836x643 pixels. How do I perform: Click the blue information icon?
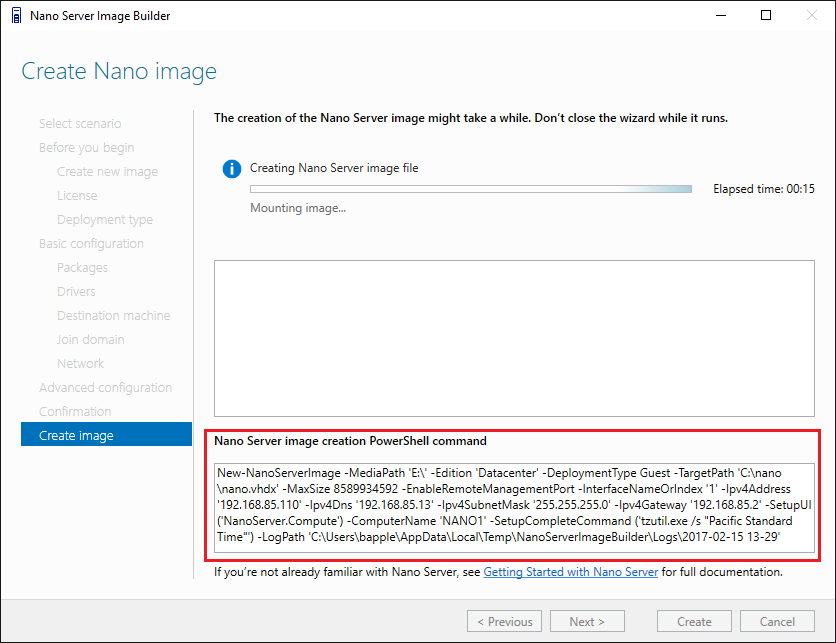(x=231, y=169)
